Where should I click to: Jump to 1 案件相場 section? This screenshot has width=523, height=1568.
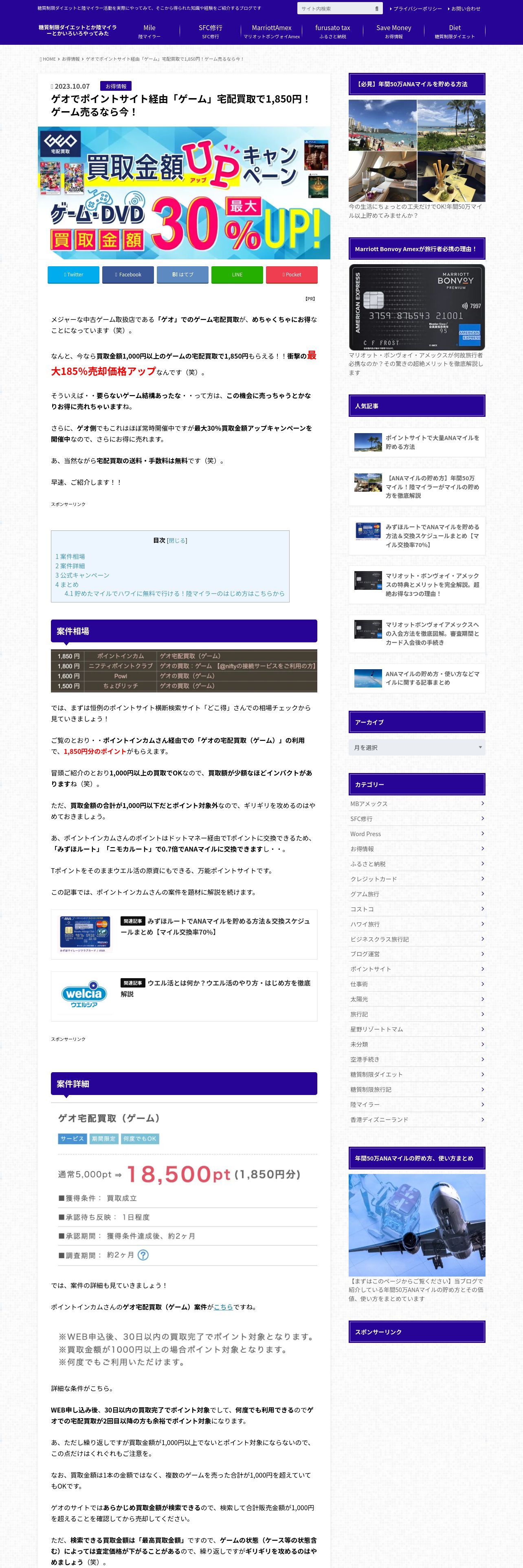(70, 556)
